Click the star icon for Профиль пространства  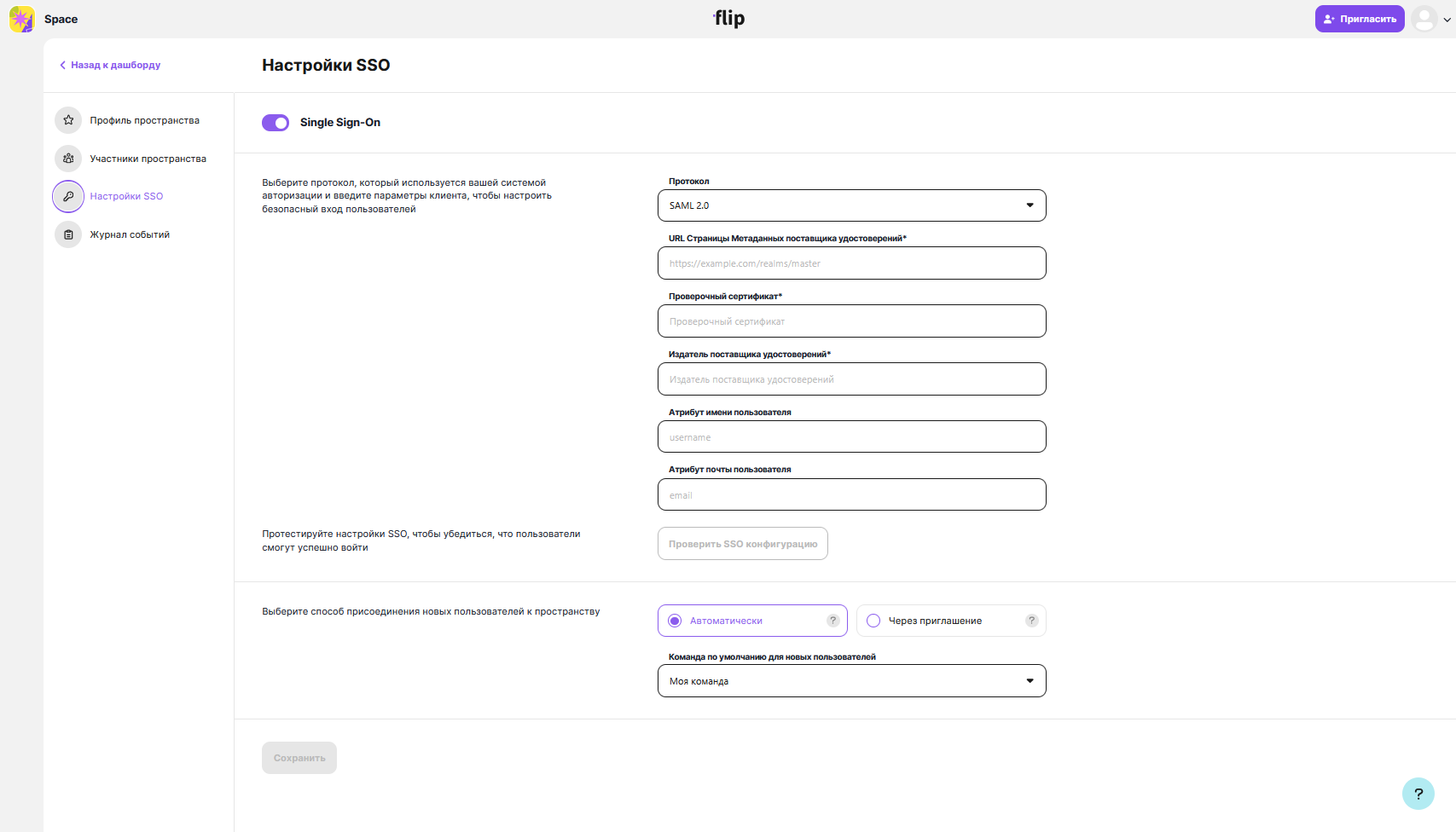pyautogui.click(x=68, y=120)
